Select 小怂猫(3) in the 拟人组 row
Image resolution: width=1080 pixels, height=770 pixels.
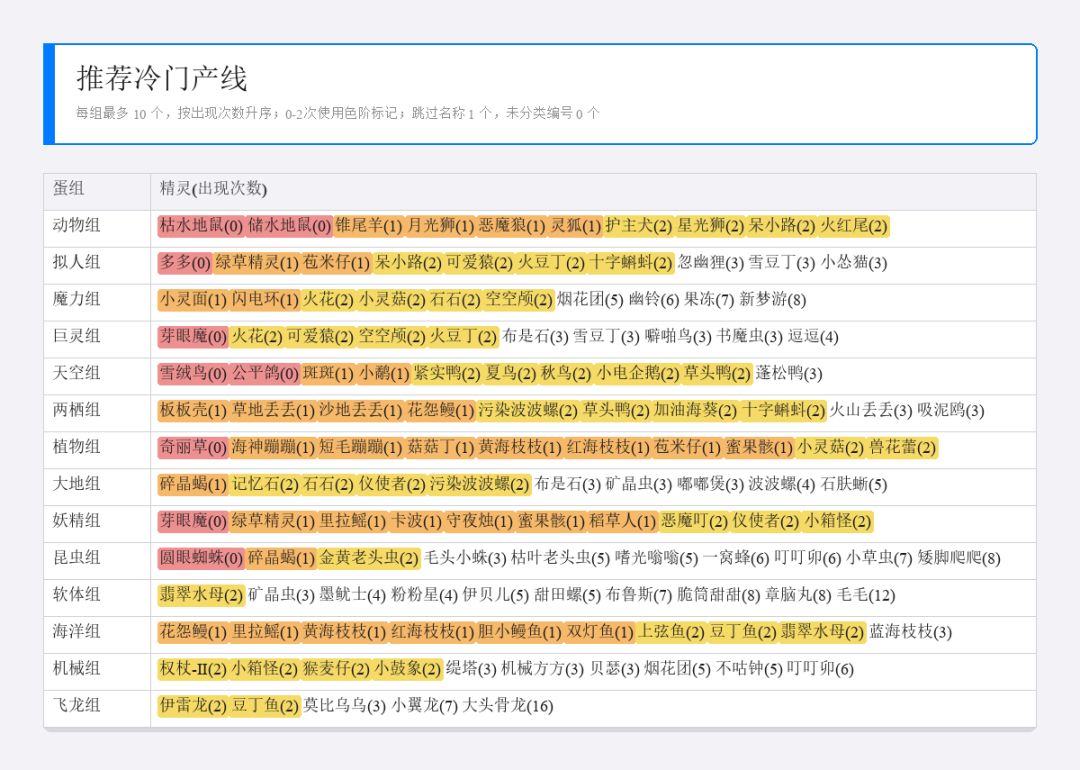point(854,263)
